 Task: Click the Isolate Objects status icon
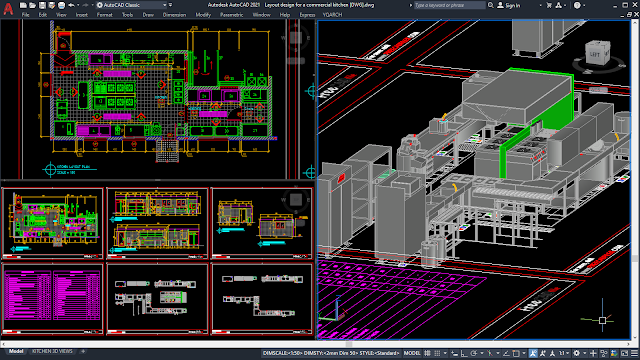click(x=604, y=353)
